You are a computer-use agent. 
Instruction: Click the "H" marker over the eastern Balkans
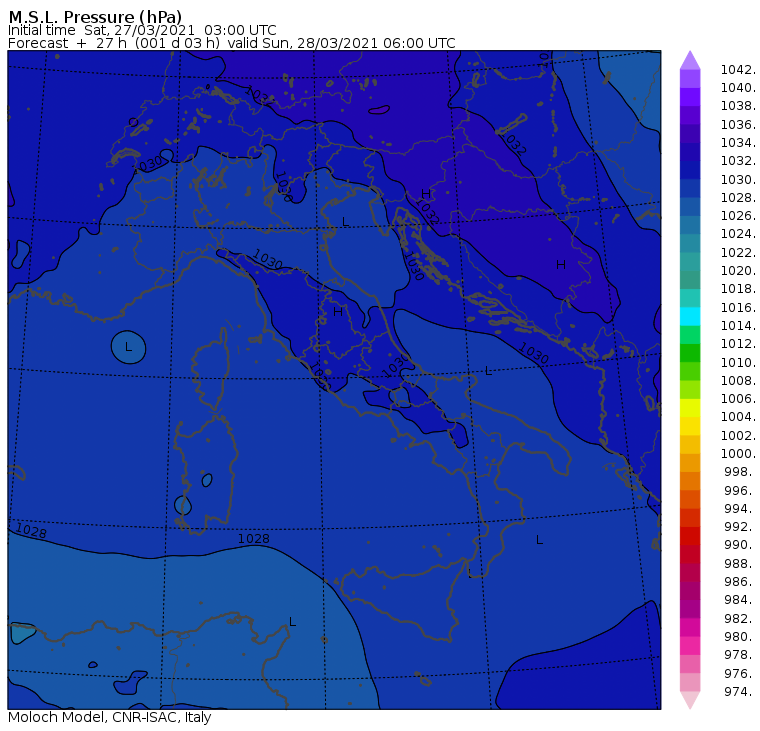click(561, 265)
